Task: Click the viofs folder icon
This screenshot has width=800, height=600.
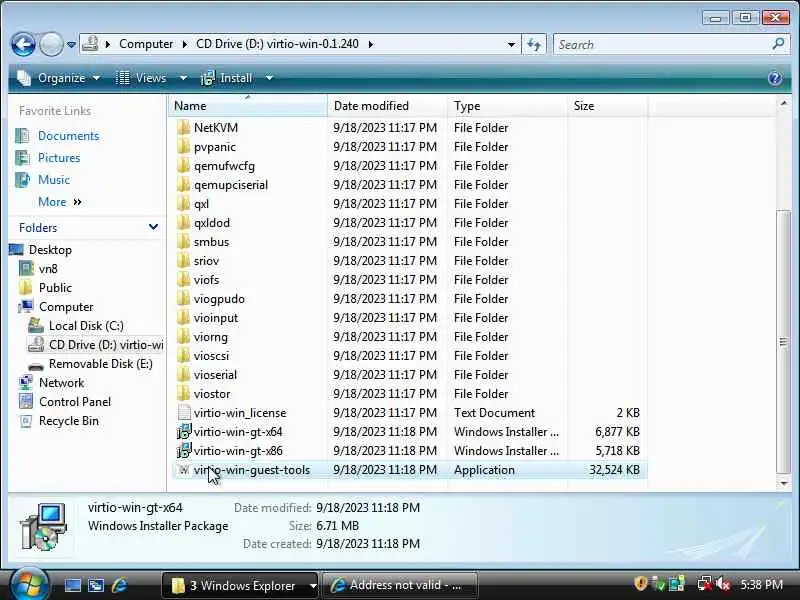Action: 184,280
